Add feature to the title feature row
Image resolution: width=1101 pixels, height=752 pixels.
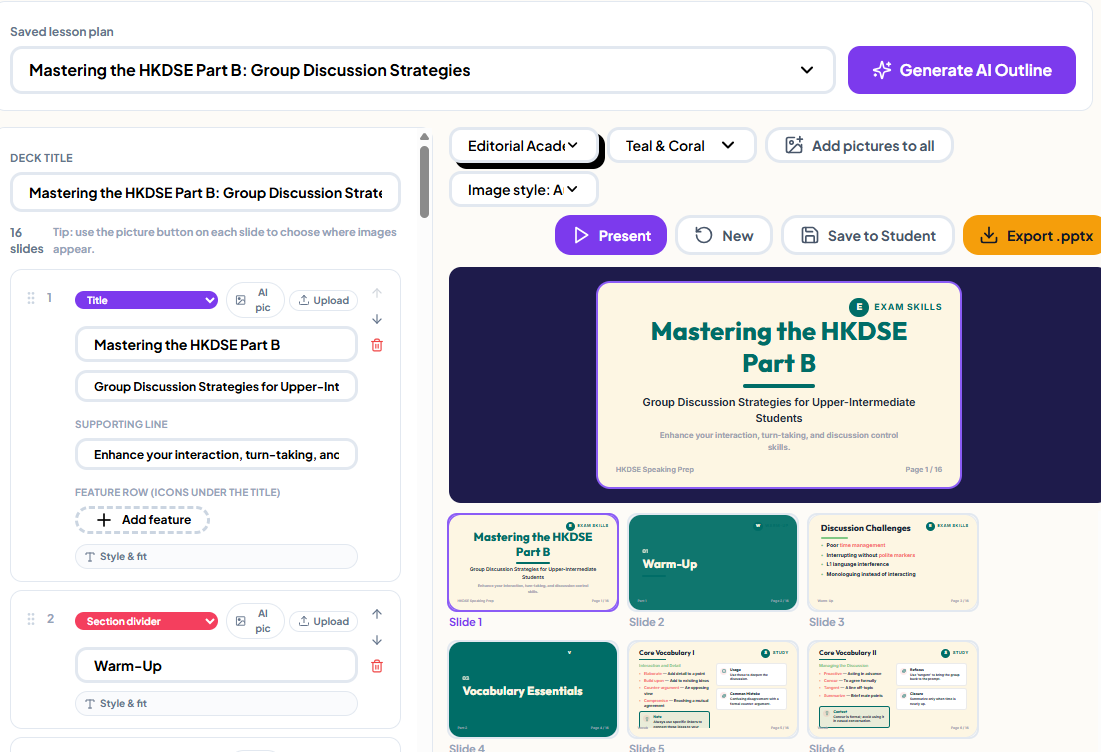click(143, 520)
